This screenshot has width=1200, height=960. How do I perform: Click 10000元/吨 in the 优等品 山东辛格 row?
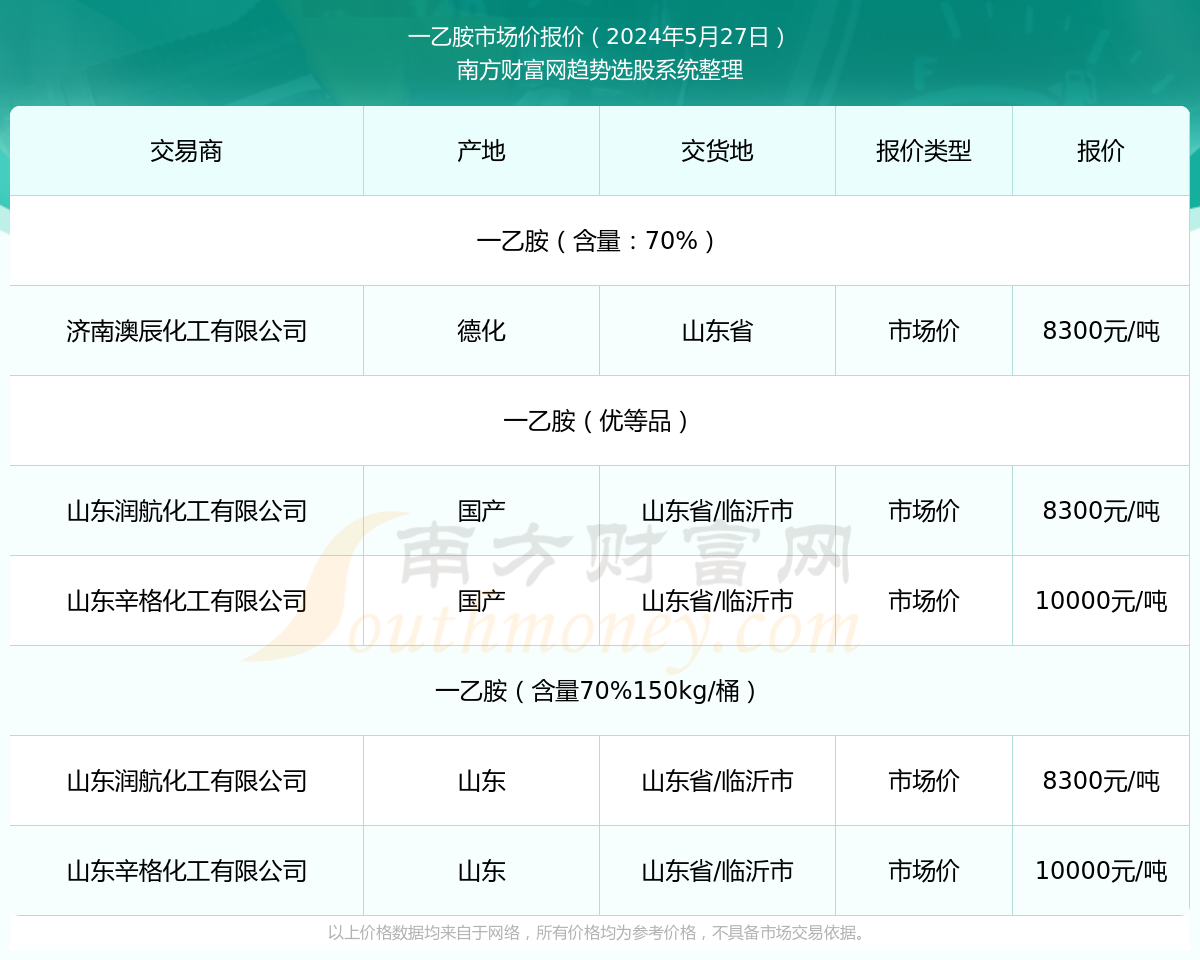1101,601
